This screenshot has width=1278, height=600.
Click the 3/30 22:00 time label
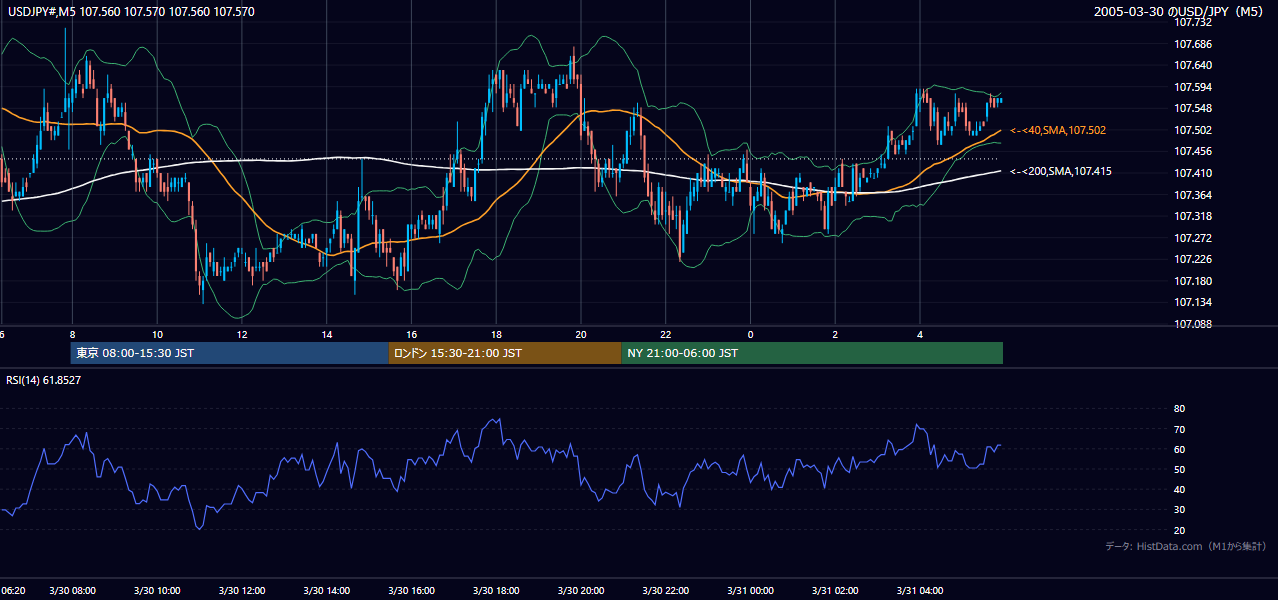[666, 591]
